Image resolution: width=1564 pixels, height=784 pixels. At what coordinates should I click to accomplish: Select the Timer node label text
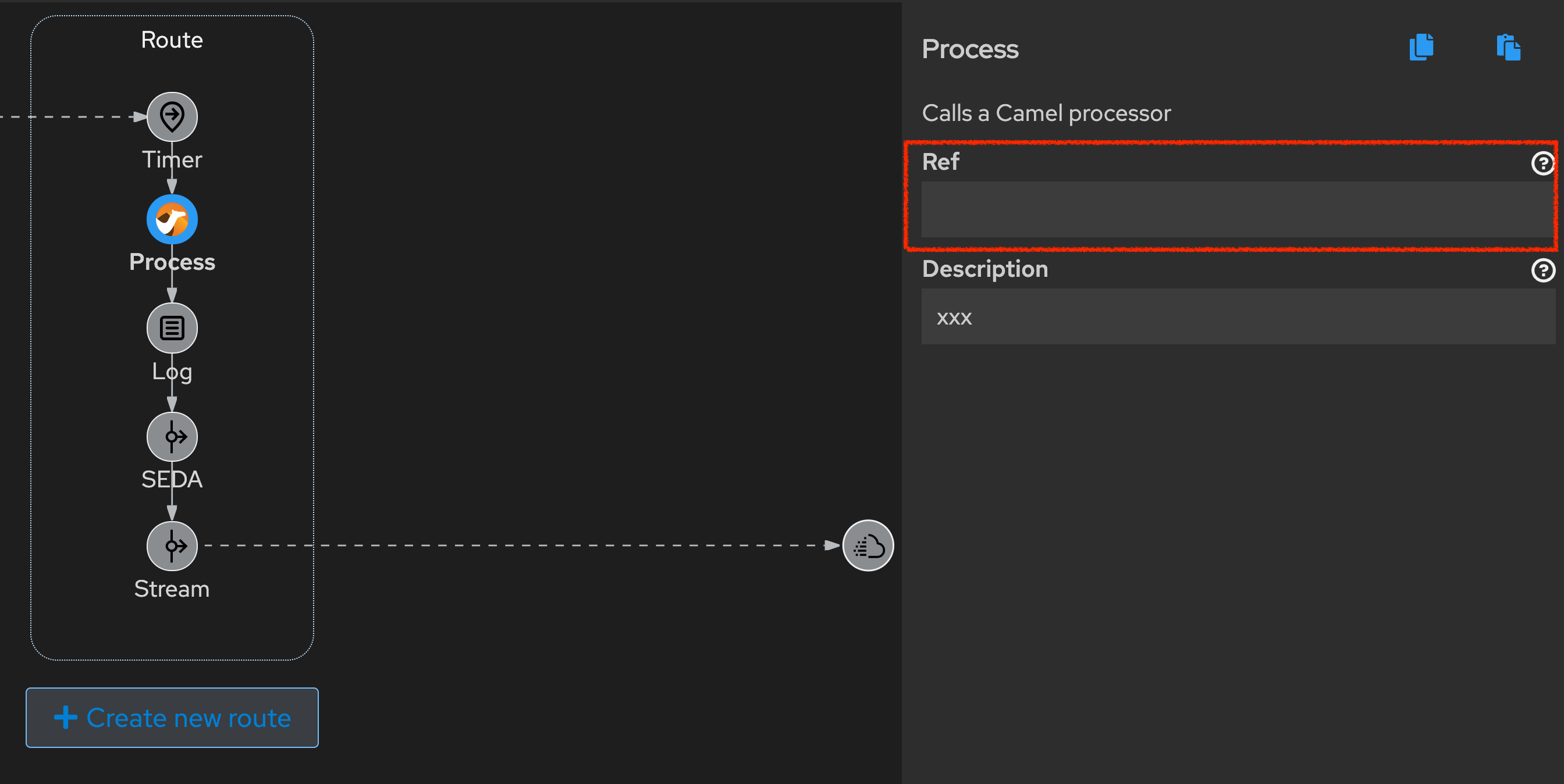(172, 159)
